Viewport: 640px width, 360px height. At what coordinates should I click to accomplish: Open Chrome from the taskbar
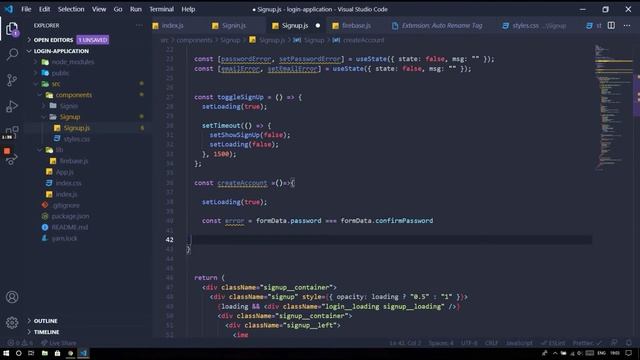click(70, 353)
